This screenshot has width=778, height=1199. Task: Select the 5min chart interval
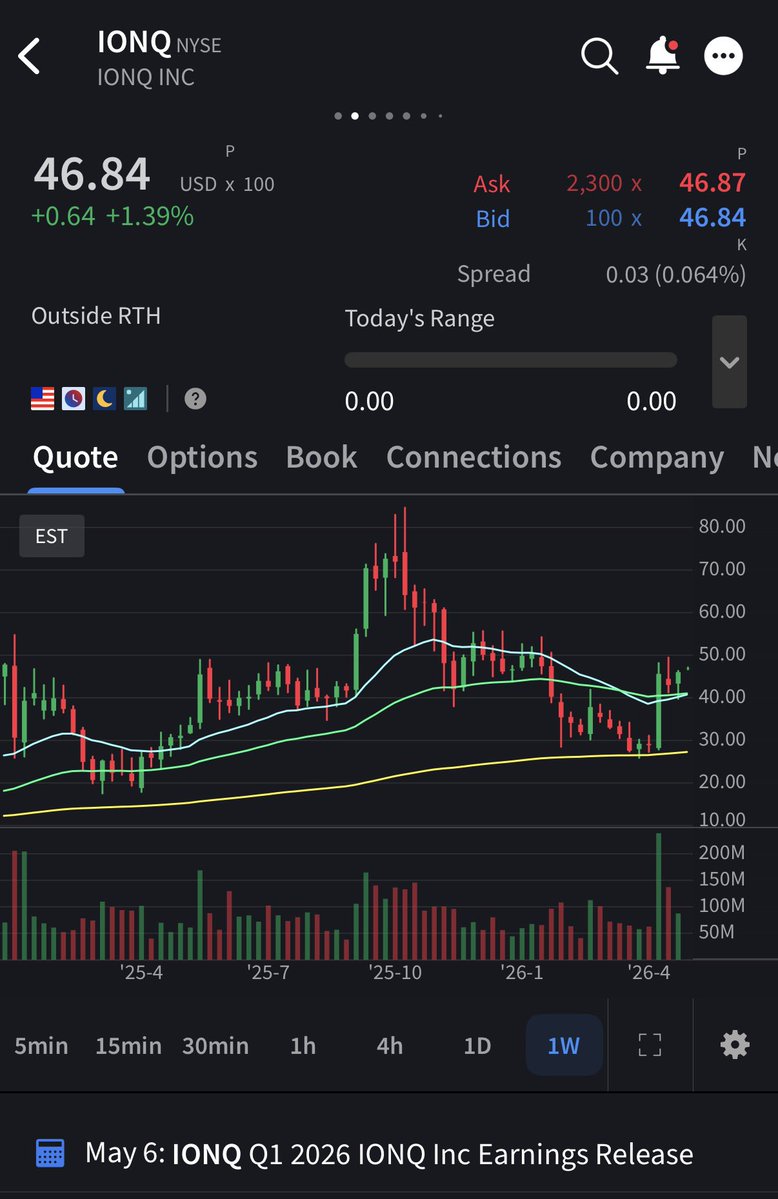[41, 1045]
